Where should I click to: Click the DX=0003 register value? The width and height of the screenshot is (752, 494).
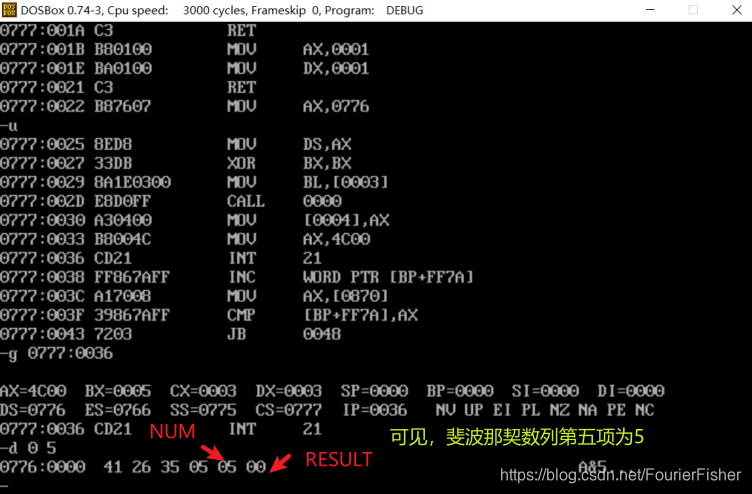coord(289,391)
